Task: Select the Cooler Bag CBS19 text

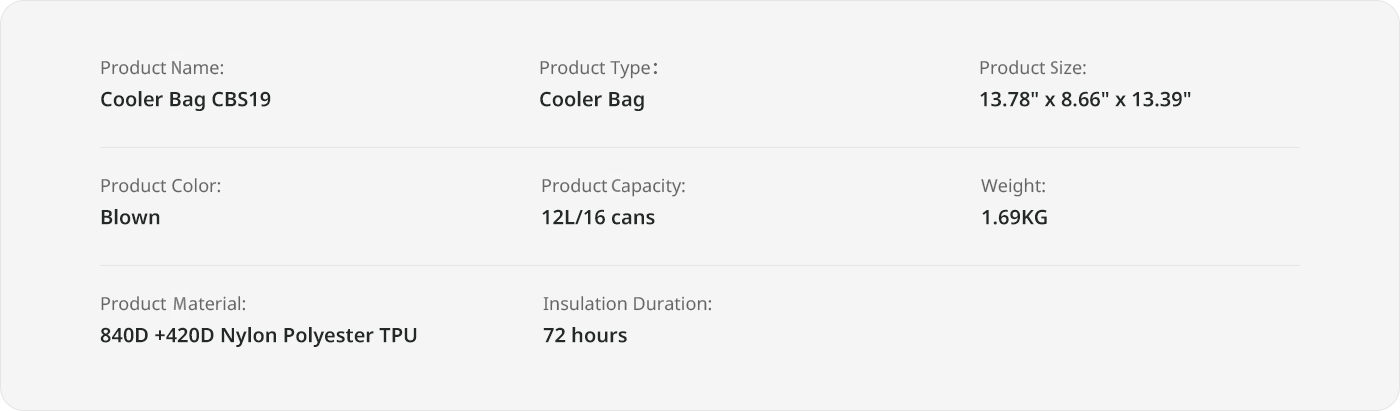Action: tap(186, 100)
